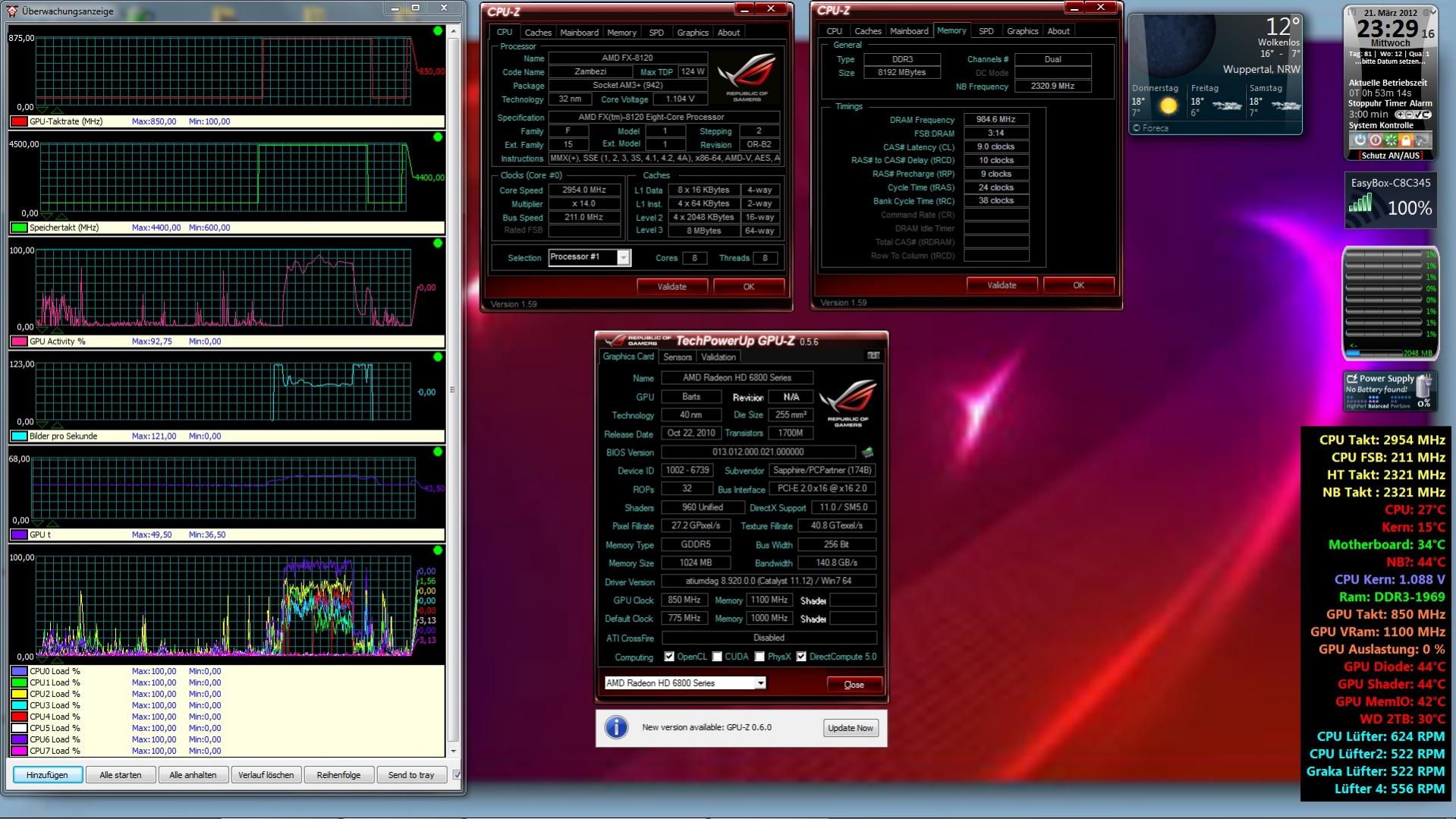Click the sun icon for Donnerstag forecast
This screenshot has width=1456, height=819.
click(x=1168, y=106)
